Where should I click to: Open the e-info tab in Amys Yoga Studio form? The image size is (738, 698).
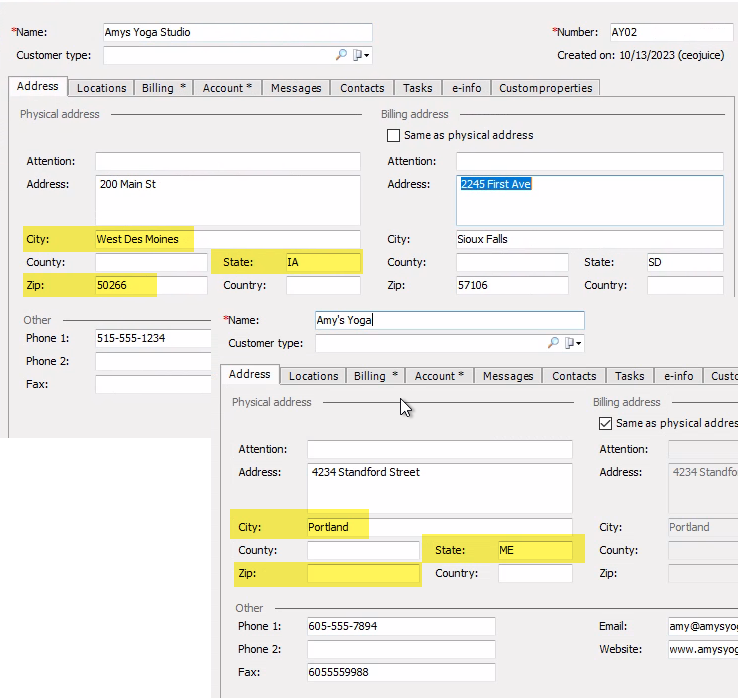[466, 88]
